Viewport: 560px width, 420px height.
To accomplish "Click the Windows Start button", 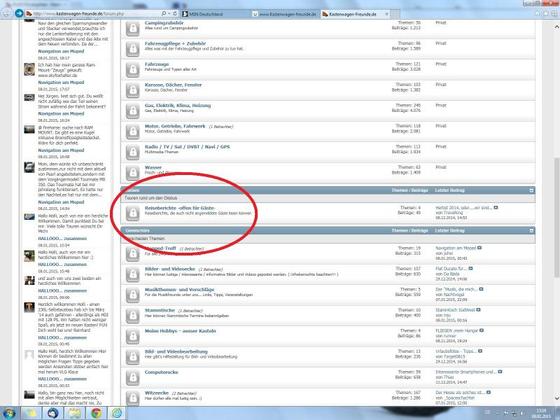I will point(9,413).
